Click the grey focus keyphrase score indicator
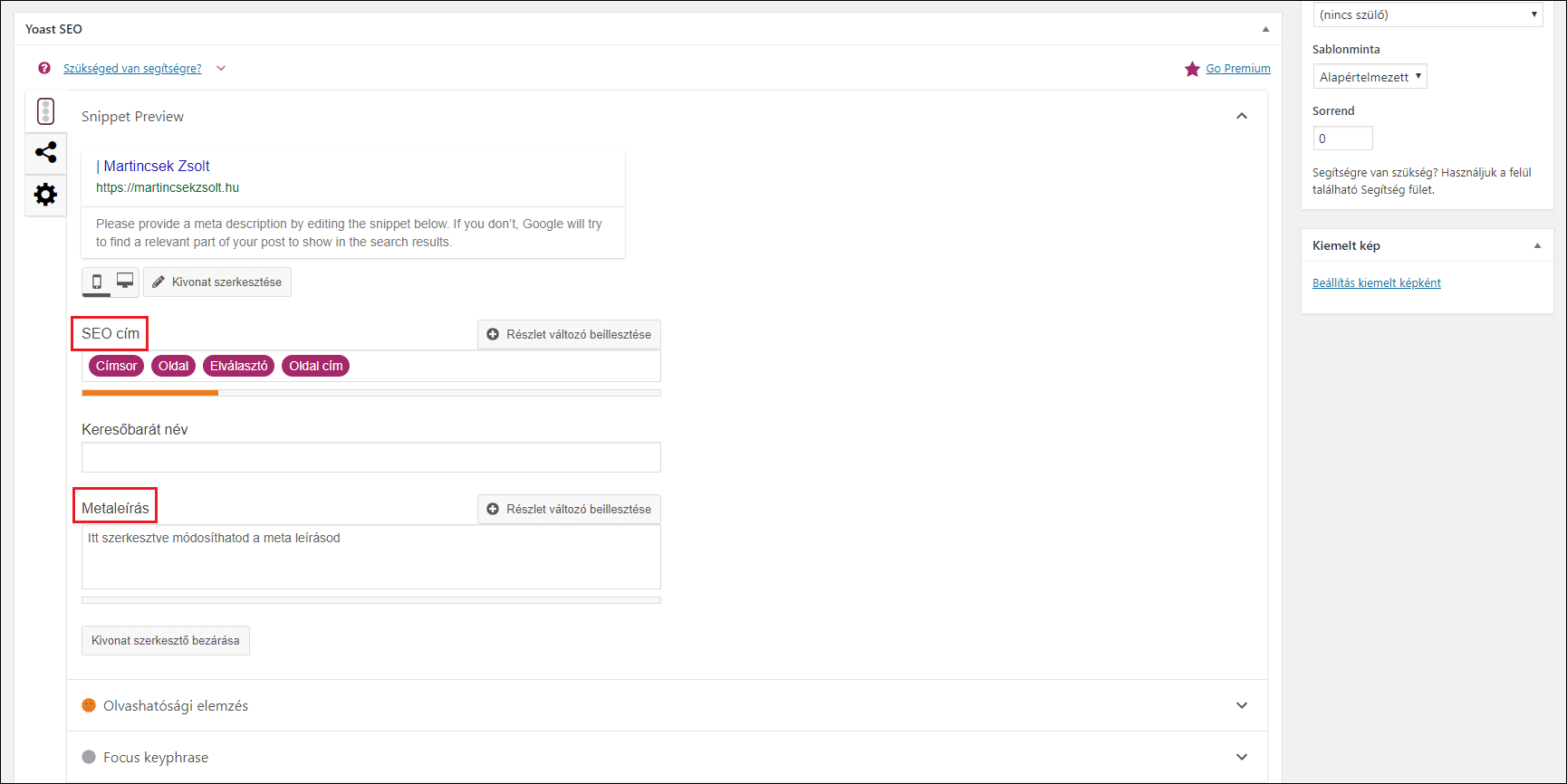 89,757
